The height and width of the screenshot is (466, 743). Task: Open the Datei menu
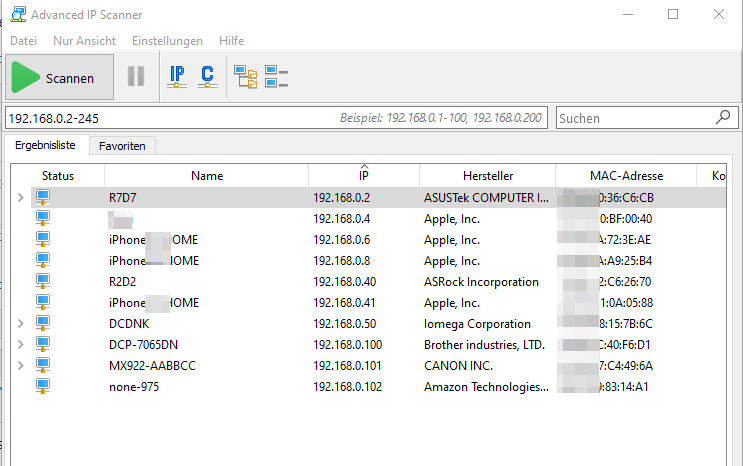(24, 41)
